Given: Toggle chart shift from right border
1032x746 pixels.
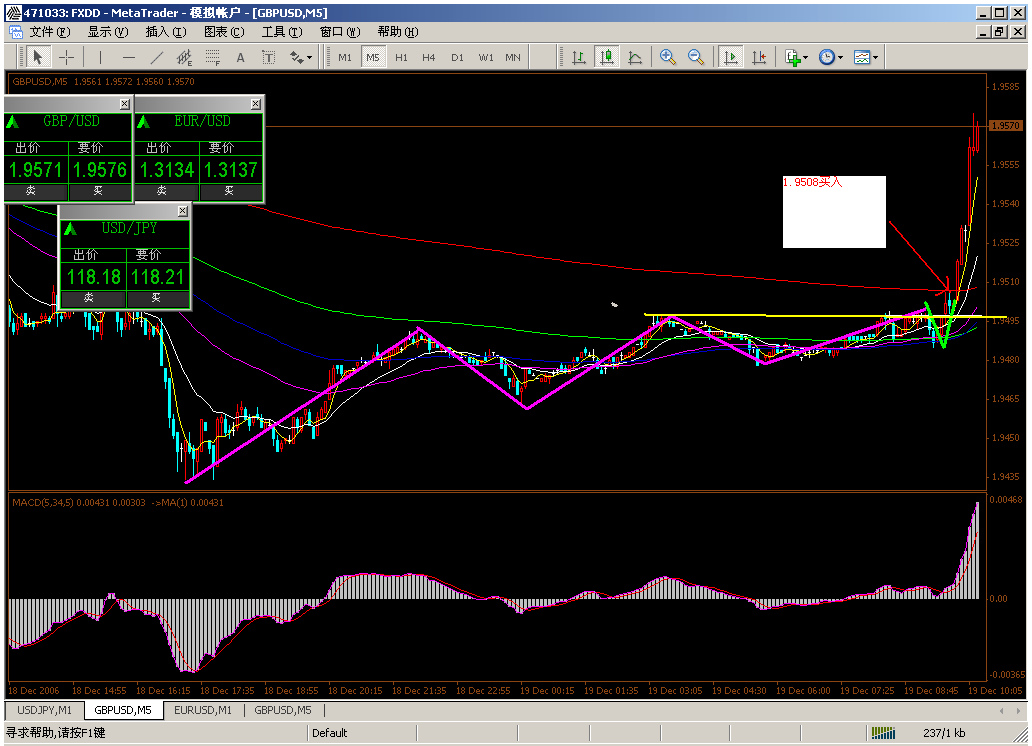Looking at the screenshot, I should coord(759,58).
